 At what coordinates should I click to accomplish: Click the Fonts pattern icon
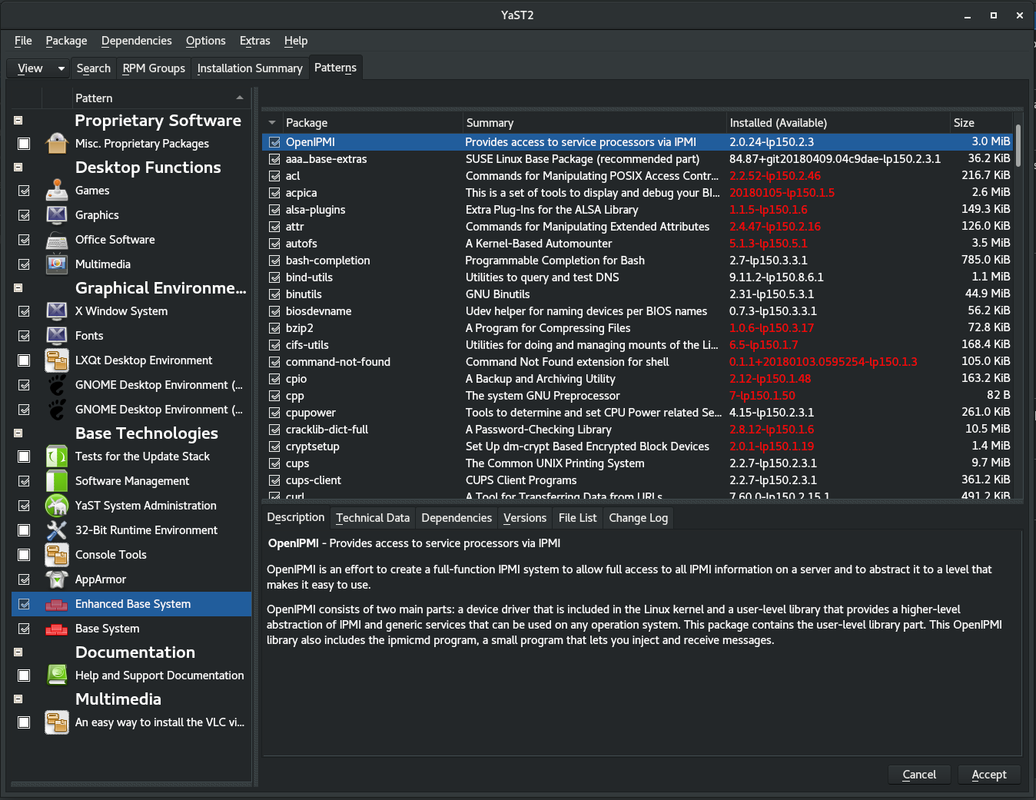[x=57, y=336]
